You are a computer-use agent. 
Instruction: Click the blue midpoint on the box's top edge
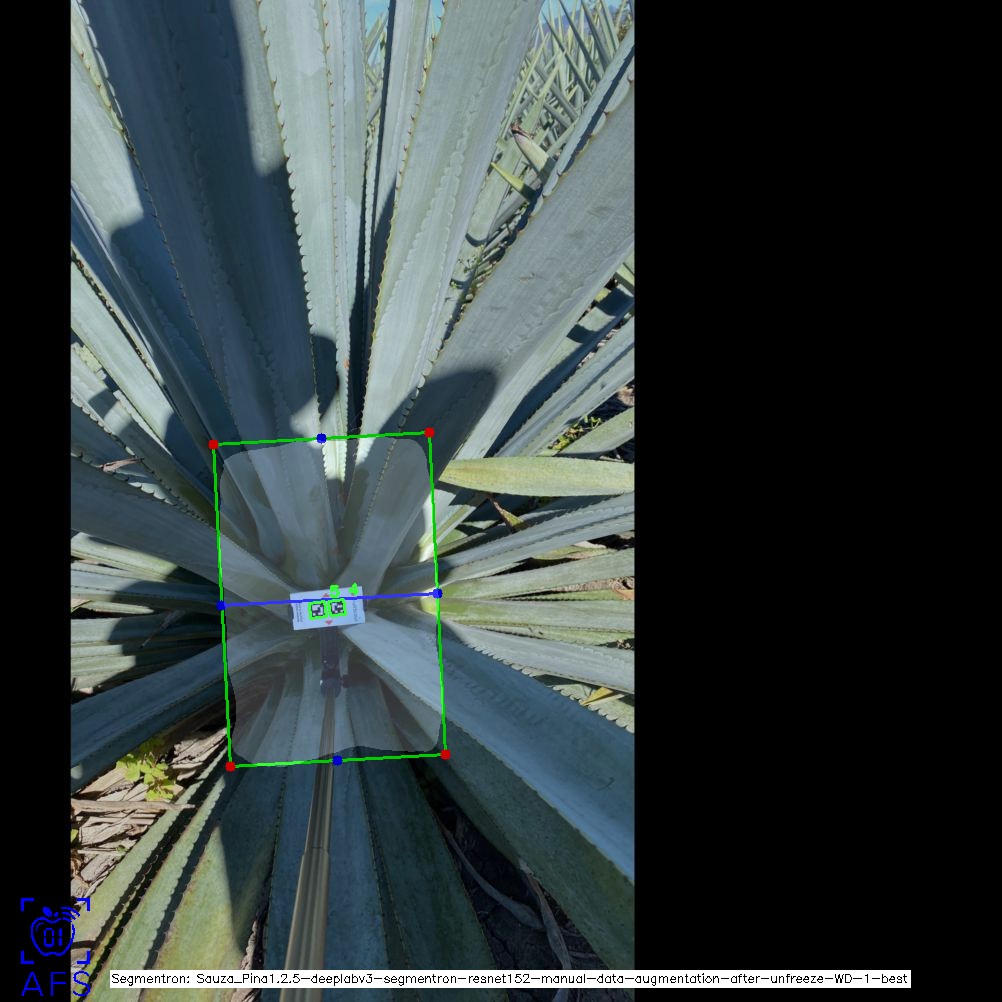321,438
